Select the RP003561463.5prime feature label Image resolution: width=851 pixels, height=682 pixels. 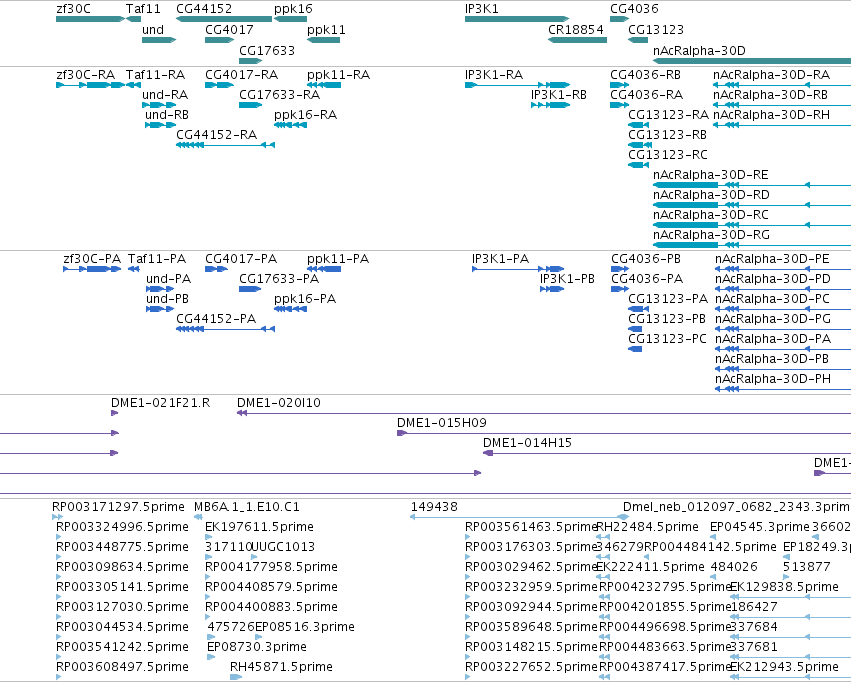531,527
